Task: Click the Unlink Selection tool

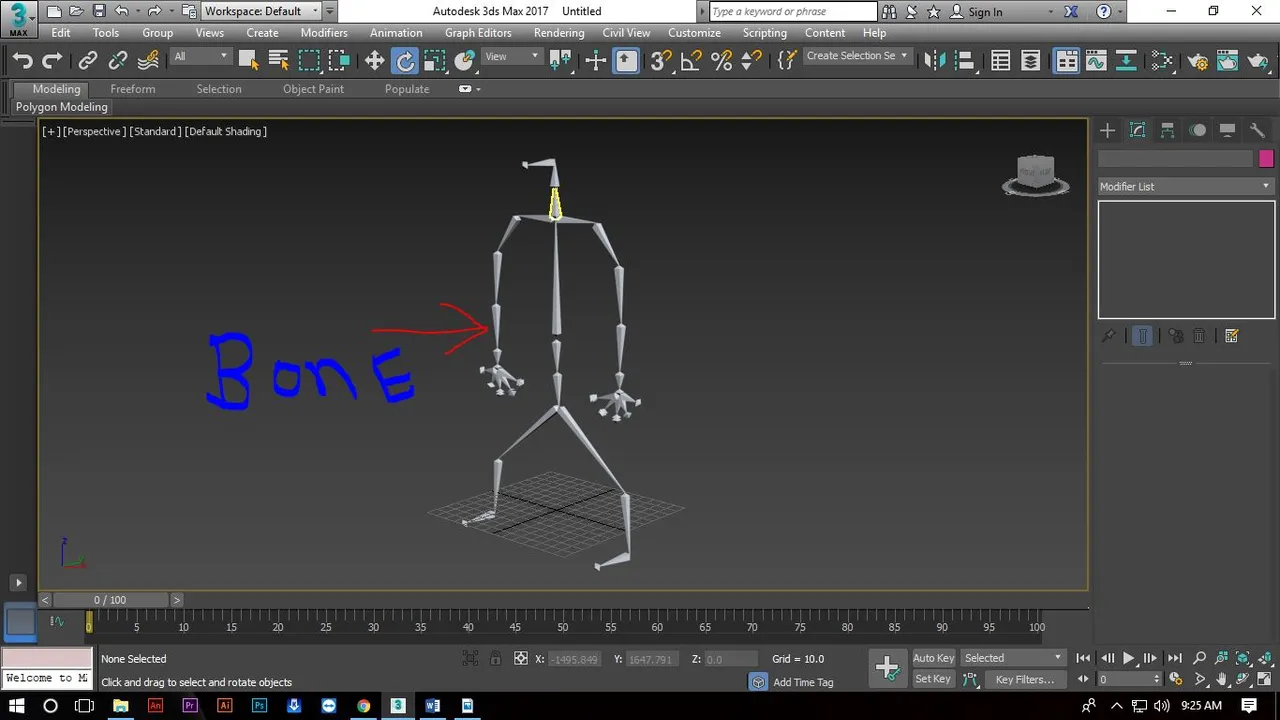Action: [118, 61]
